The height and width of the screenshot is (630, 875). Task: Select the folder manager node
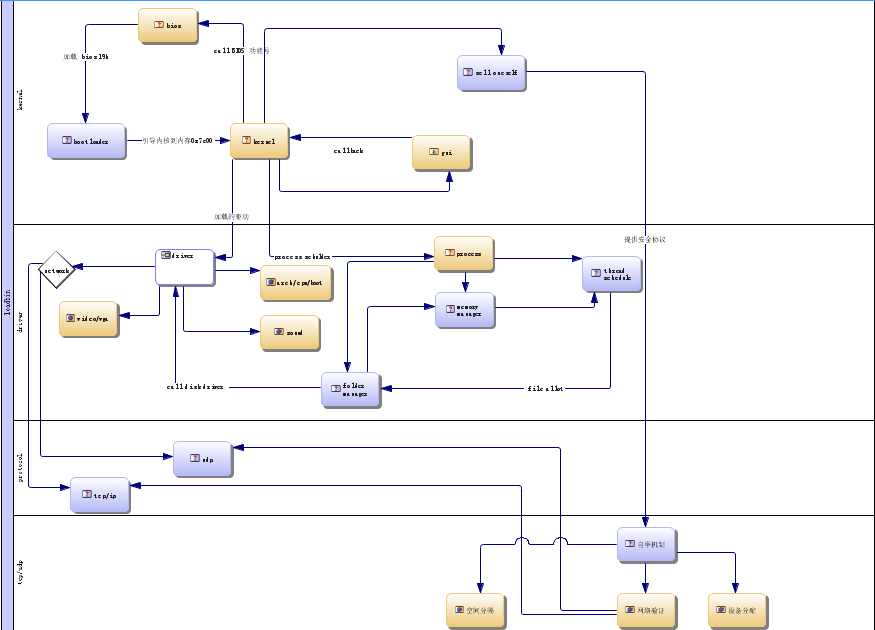coord(351,389)
